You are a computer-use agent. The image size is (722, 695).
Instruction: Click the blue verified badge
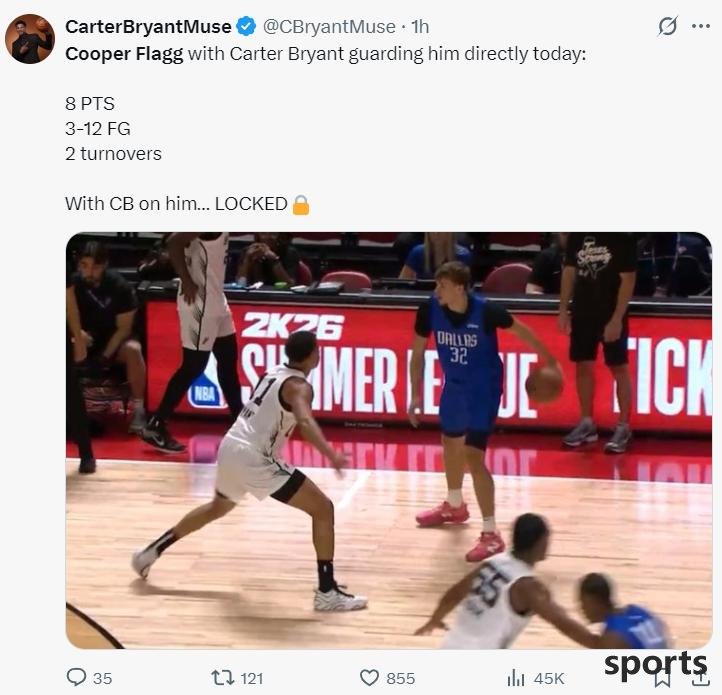[x=246, y=26]
